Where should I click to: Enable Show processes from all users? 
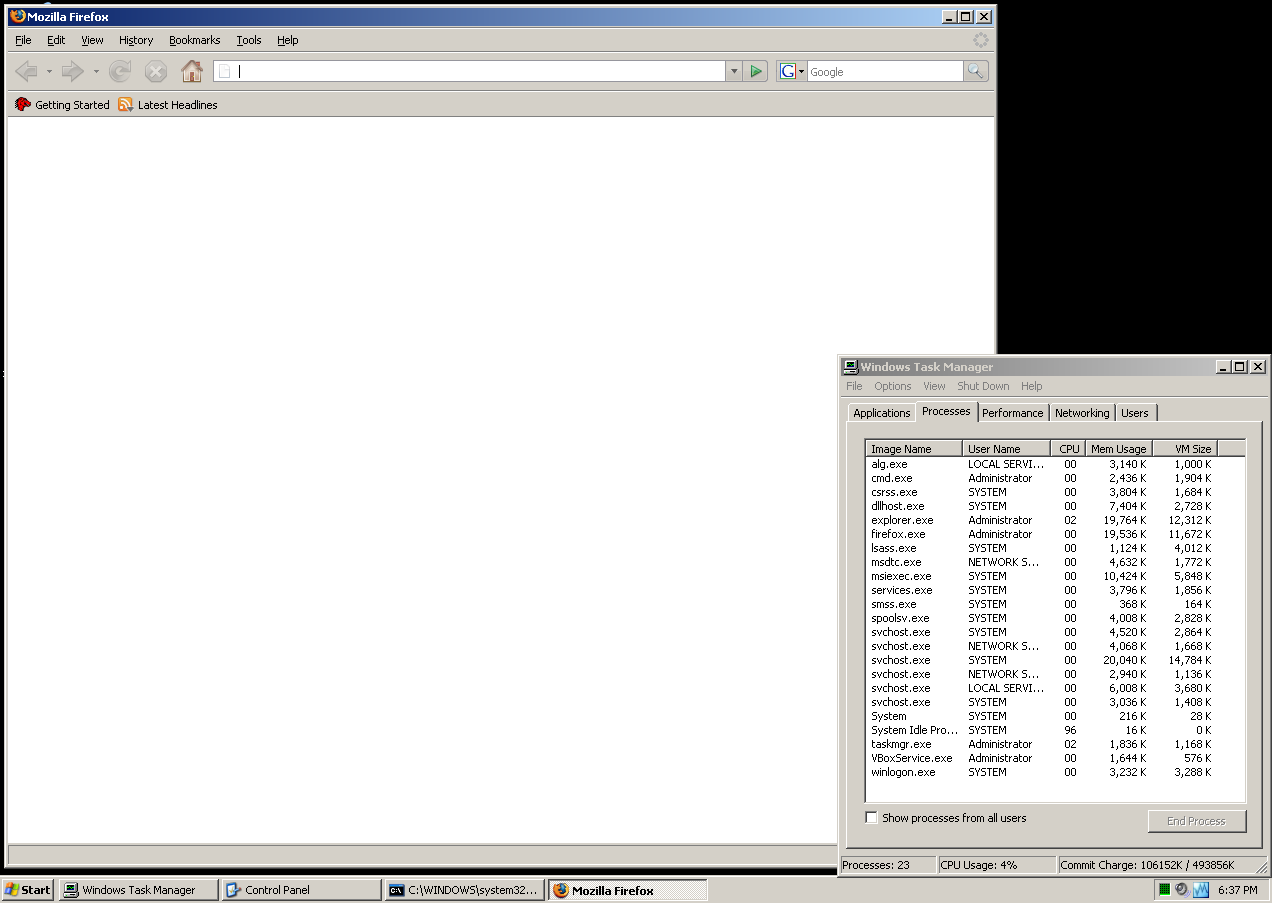pyautogui.click(x=872, y=818)
